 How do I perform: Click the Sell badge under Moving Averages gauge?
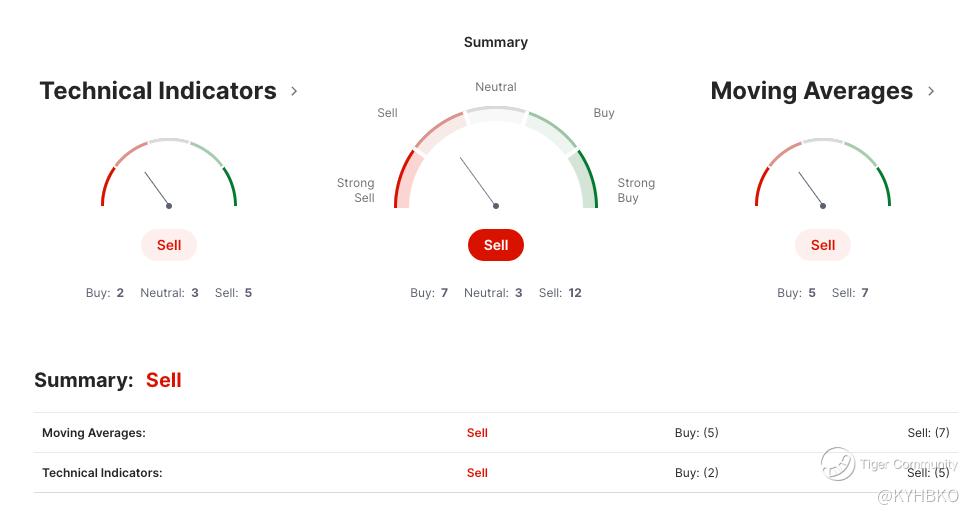(x=823, y=245)
